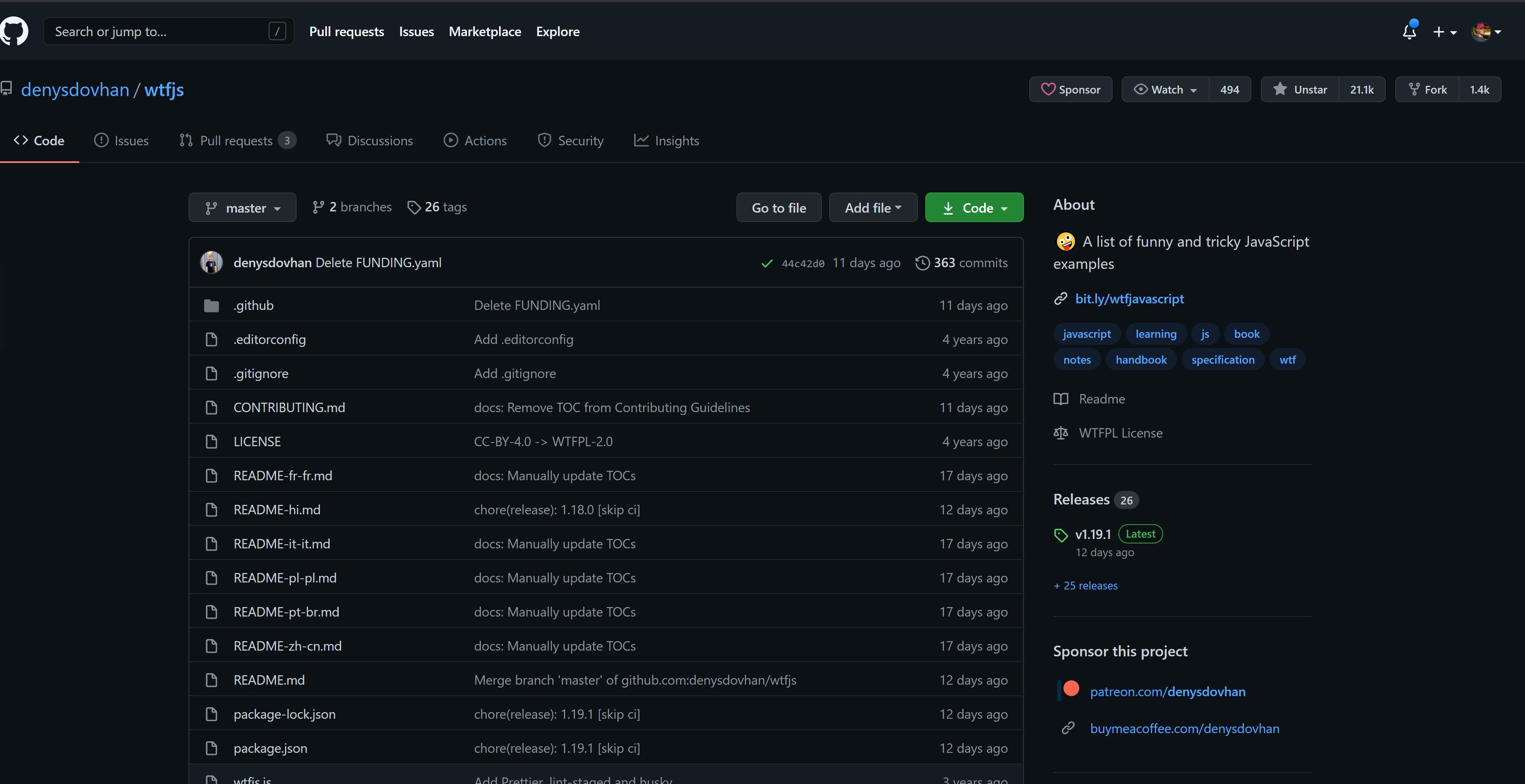Screen dimensions: 1525x784
Task: Open README-zh-cn.md file
Action: 287,646
